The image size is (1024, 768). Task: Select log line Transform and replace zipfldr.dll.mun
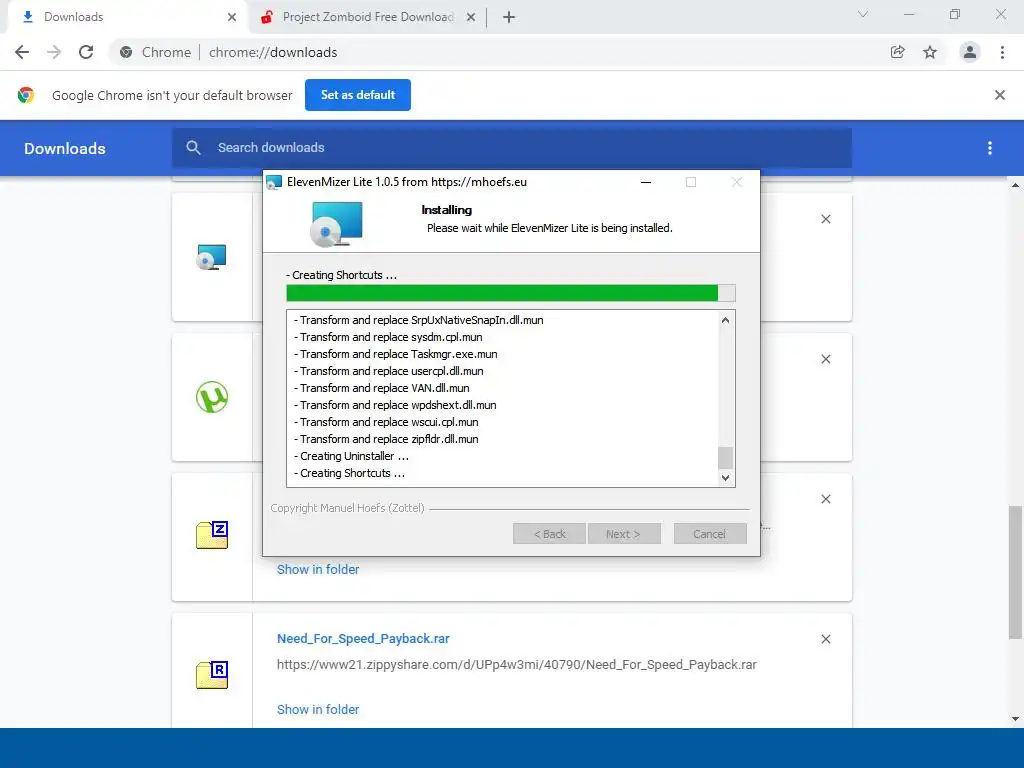click(x=386, y=439)
